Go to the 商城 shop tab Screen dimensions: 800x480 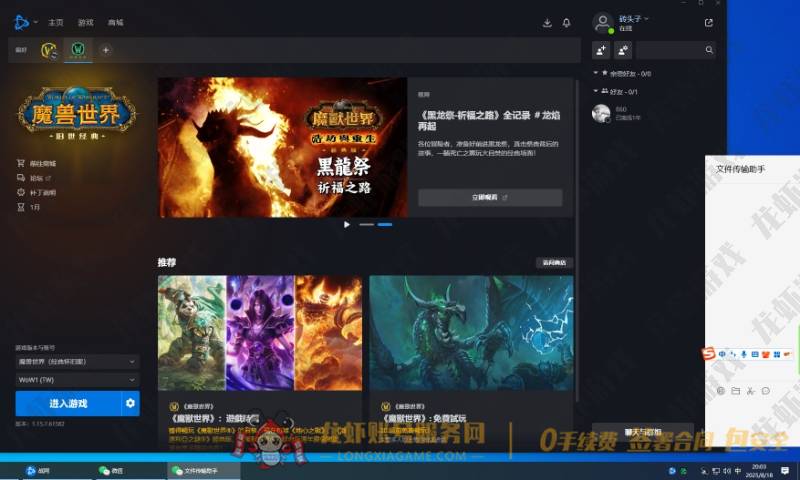(116, 22)
